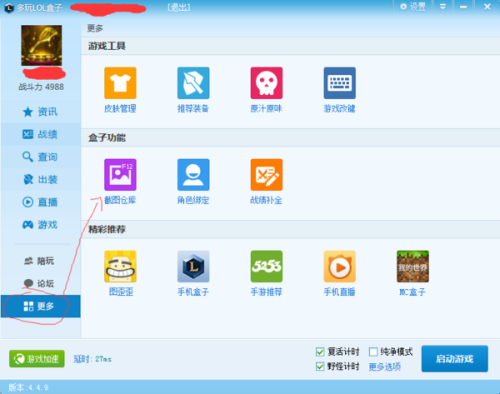Open 角色绑定 character binding icon
Screen dimensions: 500x394
point(193,175)
